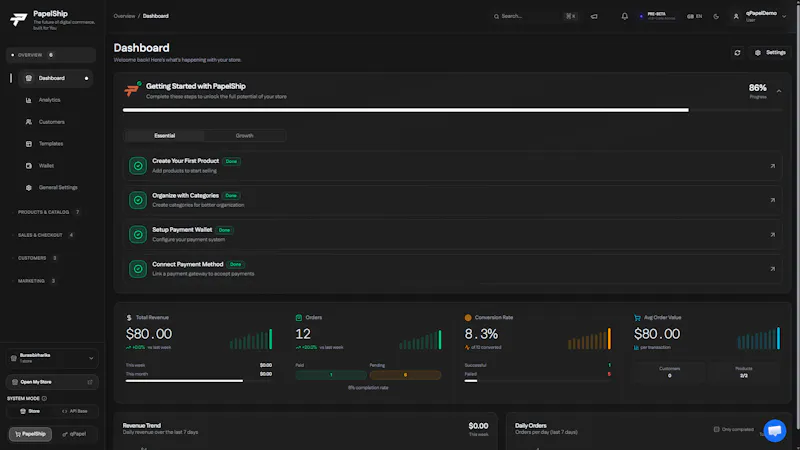This screenshot has height=450, width=800.
Task: Click the Templates icon
Action: click(x=29, y=144)
